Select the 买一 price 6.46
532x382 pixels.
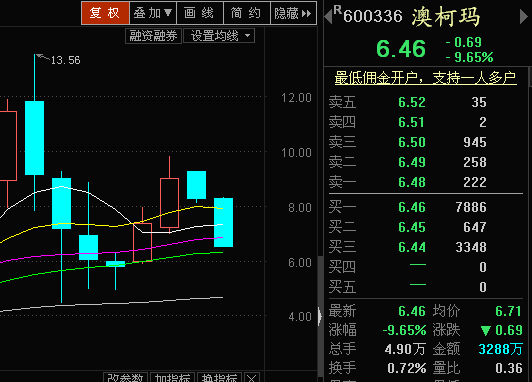pos(412,207)
